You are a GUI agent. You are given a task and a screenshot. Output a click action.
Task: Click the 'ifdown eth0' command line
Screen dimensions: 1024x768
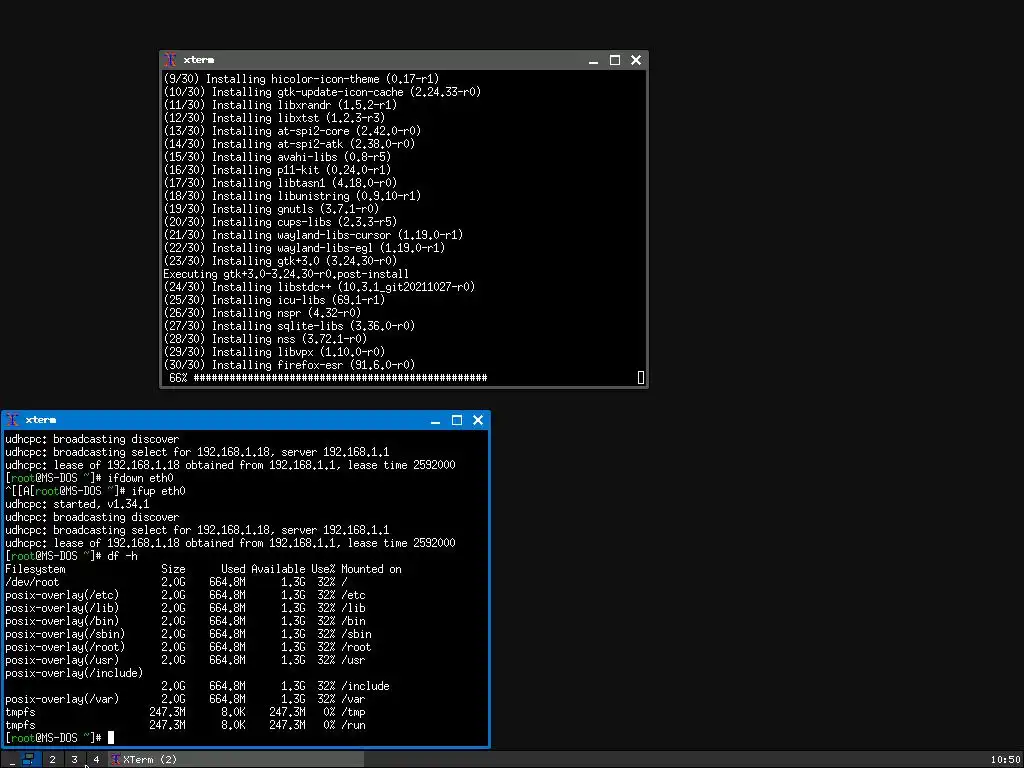point(89,479)
